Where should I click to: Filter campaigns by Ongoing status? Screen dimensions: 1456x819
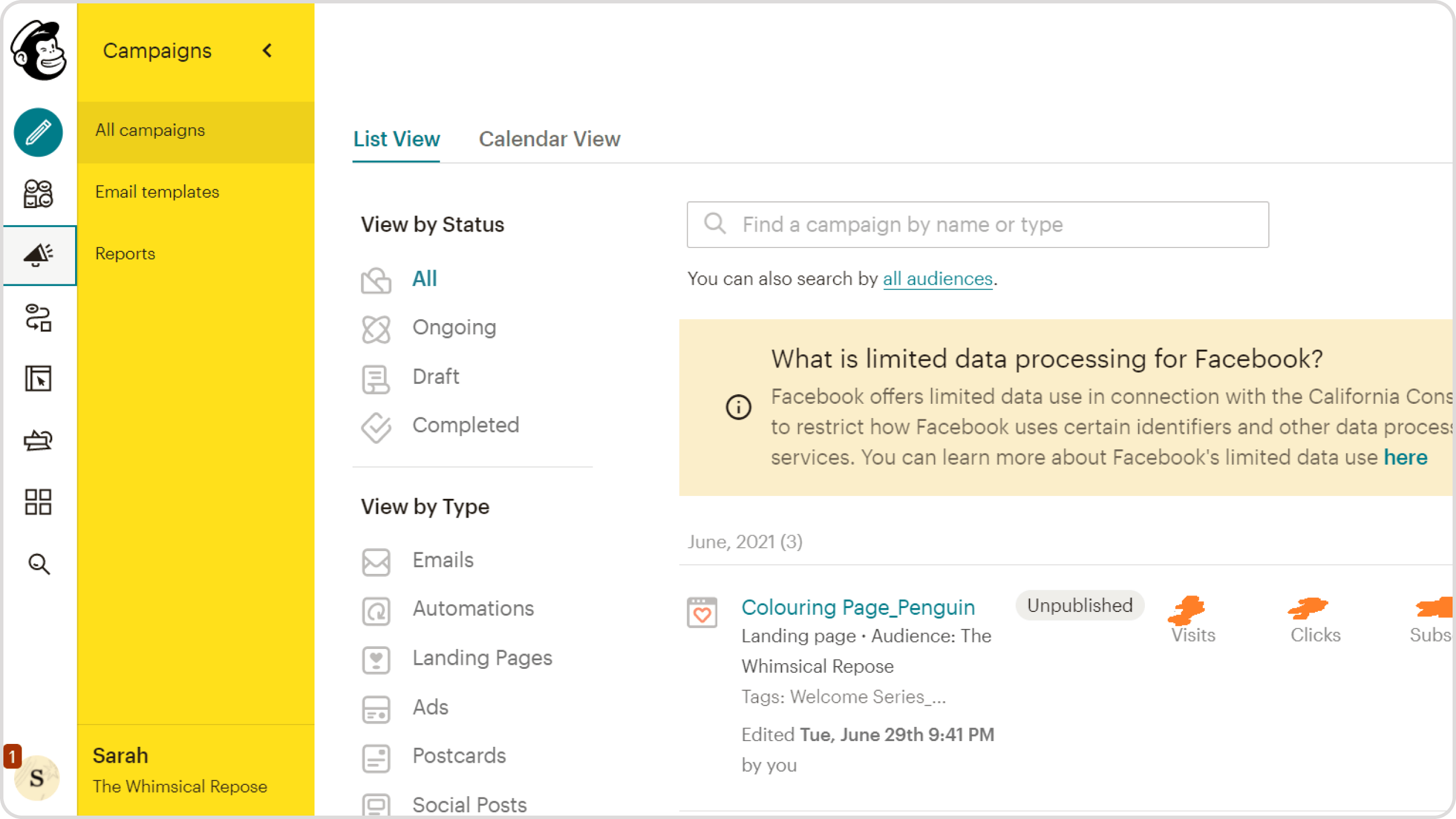pos(453,327)
